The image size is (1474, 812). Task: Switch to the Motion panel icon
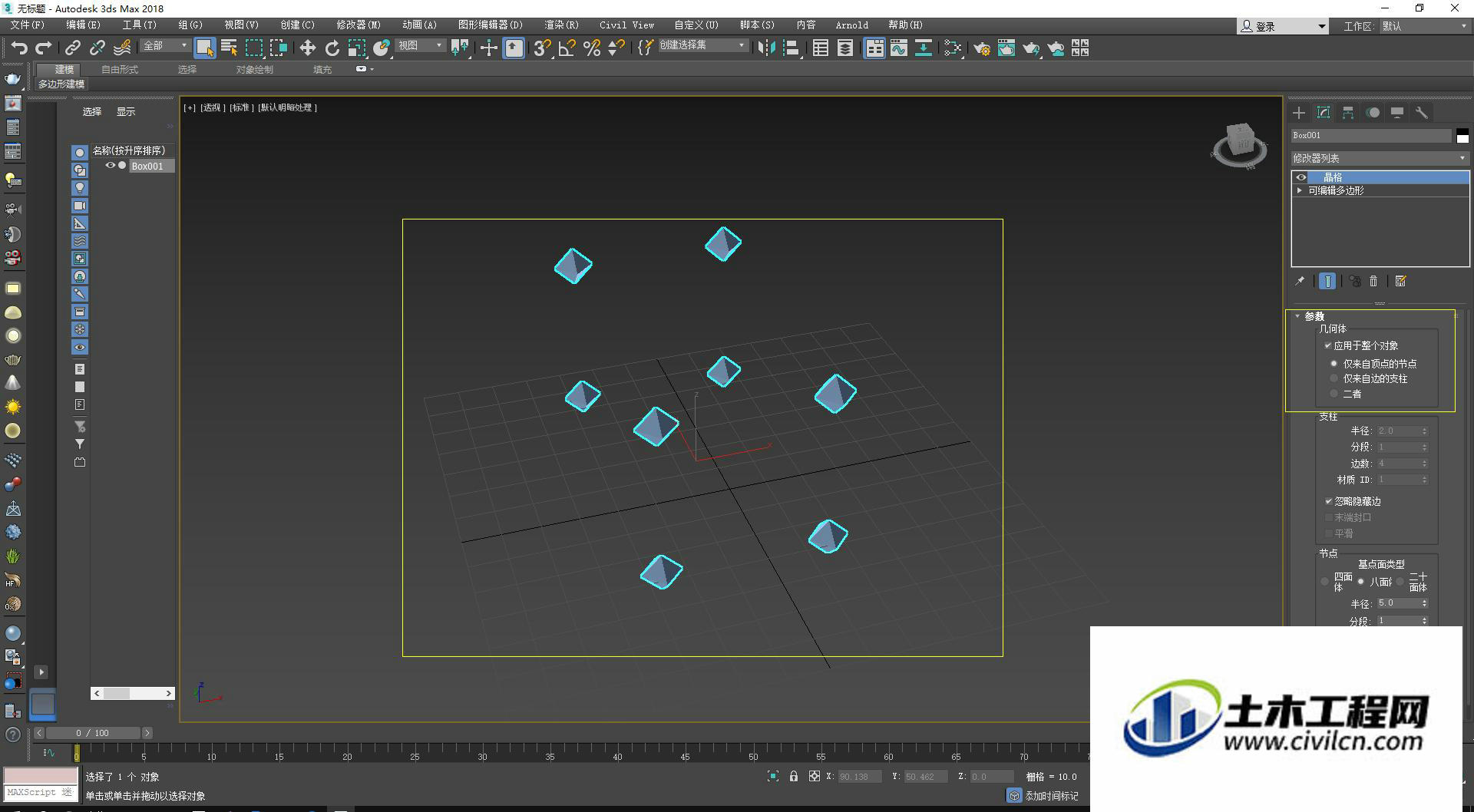tap(1373, 113)
